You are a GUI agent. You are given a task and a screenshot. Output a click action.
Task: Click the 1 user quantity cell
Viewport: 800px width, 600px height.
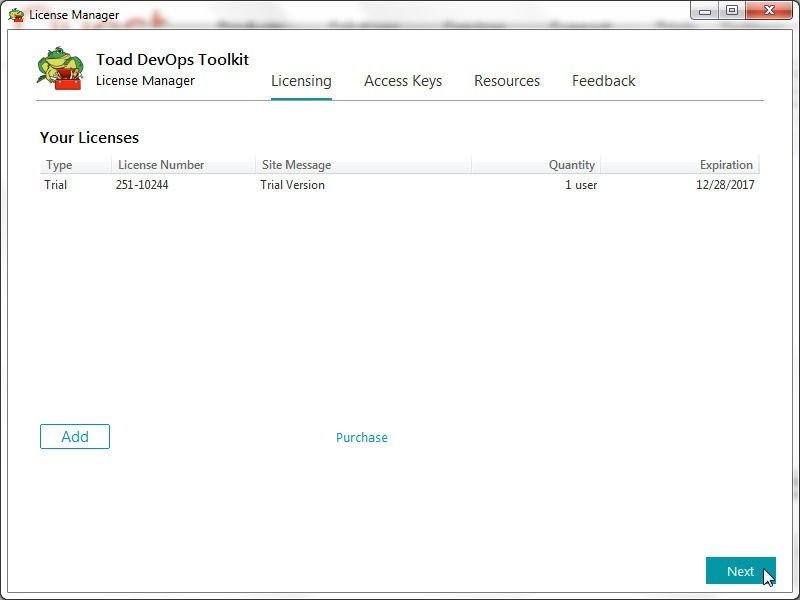coord(581,185)
